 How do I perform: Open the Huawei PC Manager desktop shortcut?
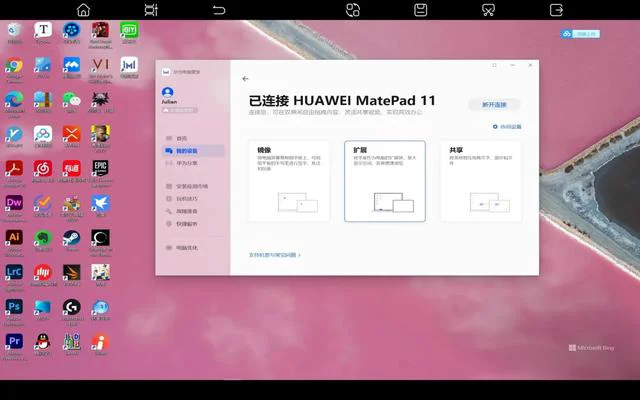(x=129, y=67)
